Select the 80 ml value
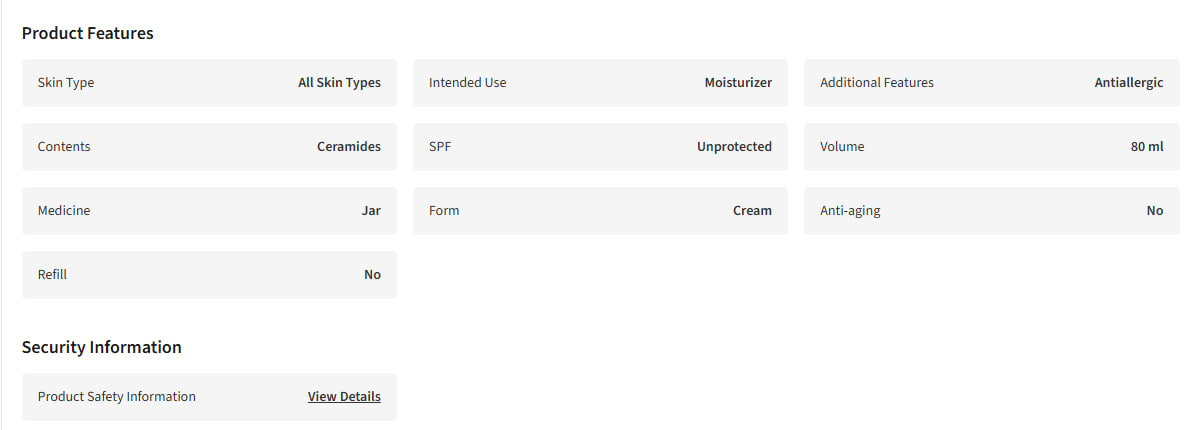 (1147, 147)
